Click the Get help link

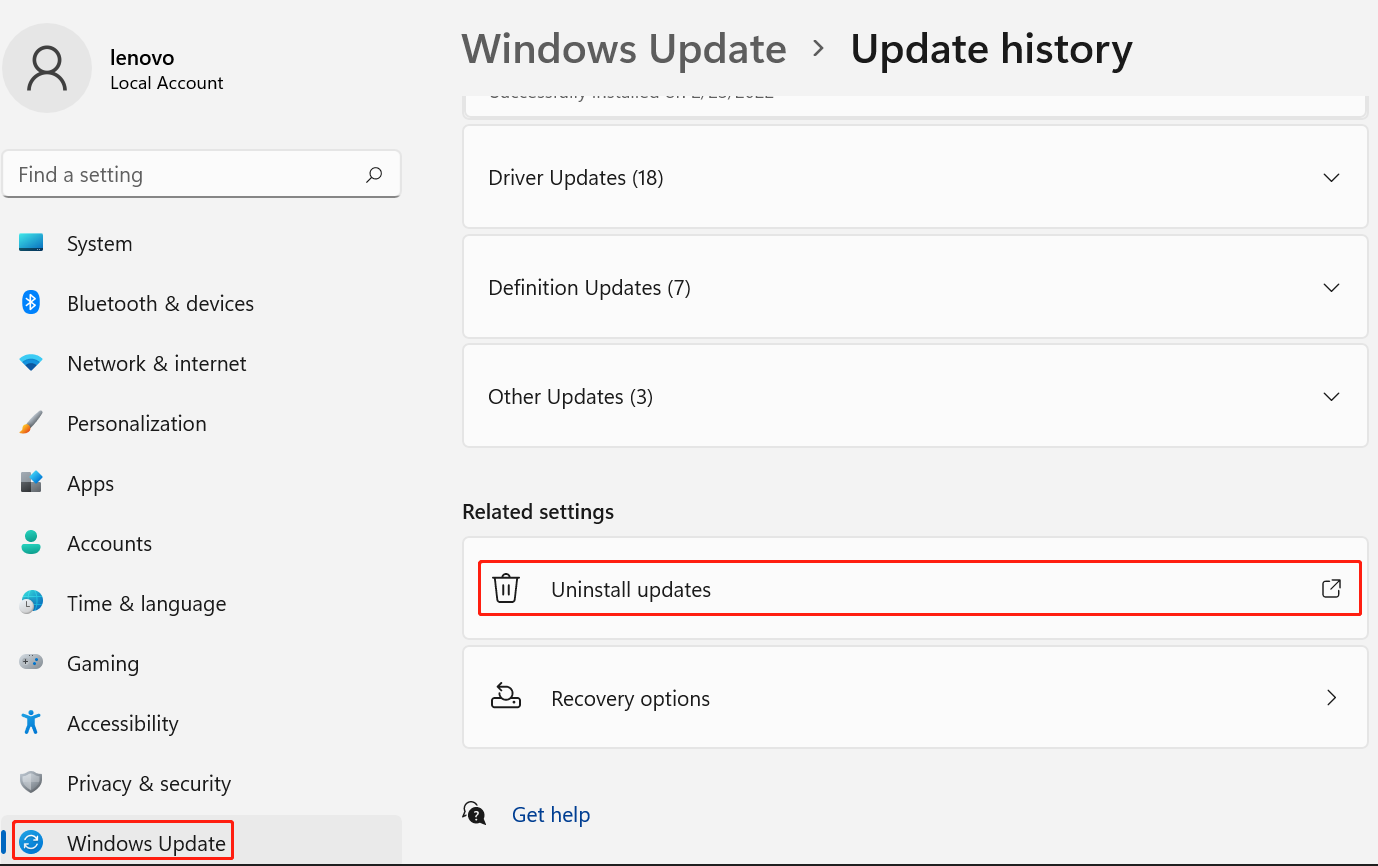click(551, 814)
